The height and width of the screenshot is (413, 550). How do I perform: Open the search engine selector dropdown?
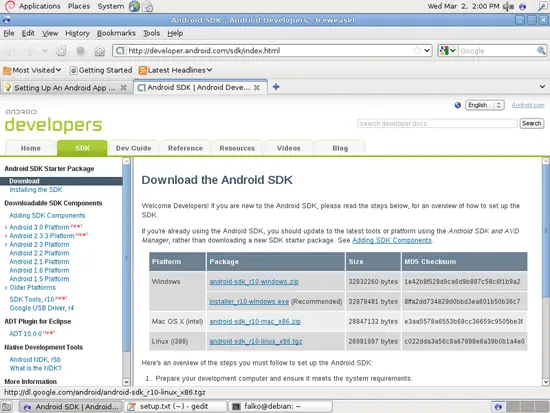[x=448, y=51]
